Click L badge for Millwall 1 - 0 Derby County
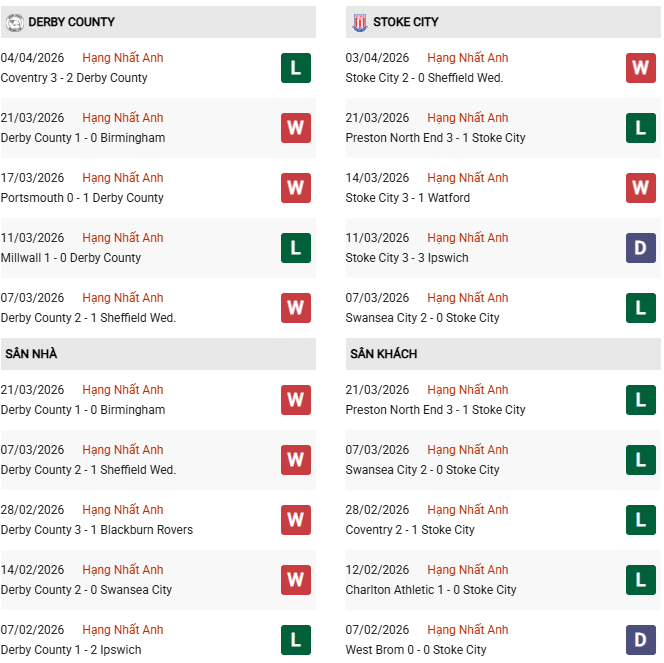Image resolution: width=664 pixels, height=663 pixels. pyautogui.click(x=296, y=248)
